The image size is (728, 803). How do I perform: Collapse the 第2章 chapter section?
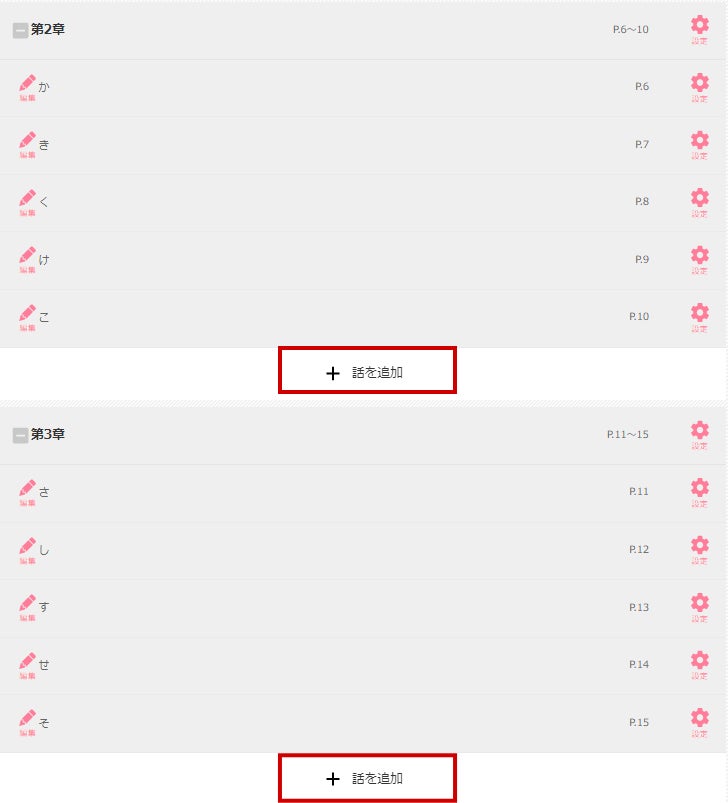click(20, 31)
